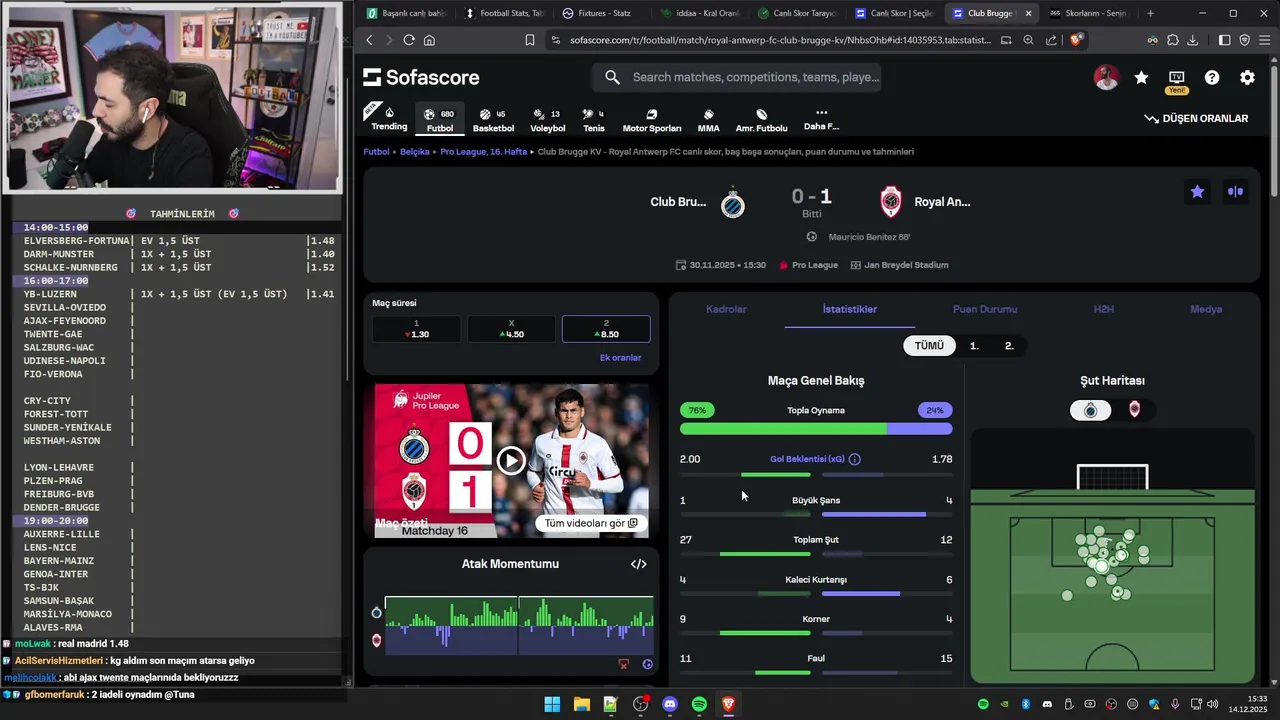The height and width of the screenshot is (720, 1280).
Task: Open browser extensions puzzle icon
Action: pyautogui.click(x=1172, y=40)
